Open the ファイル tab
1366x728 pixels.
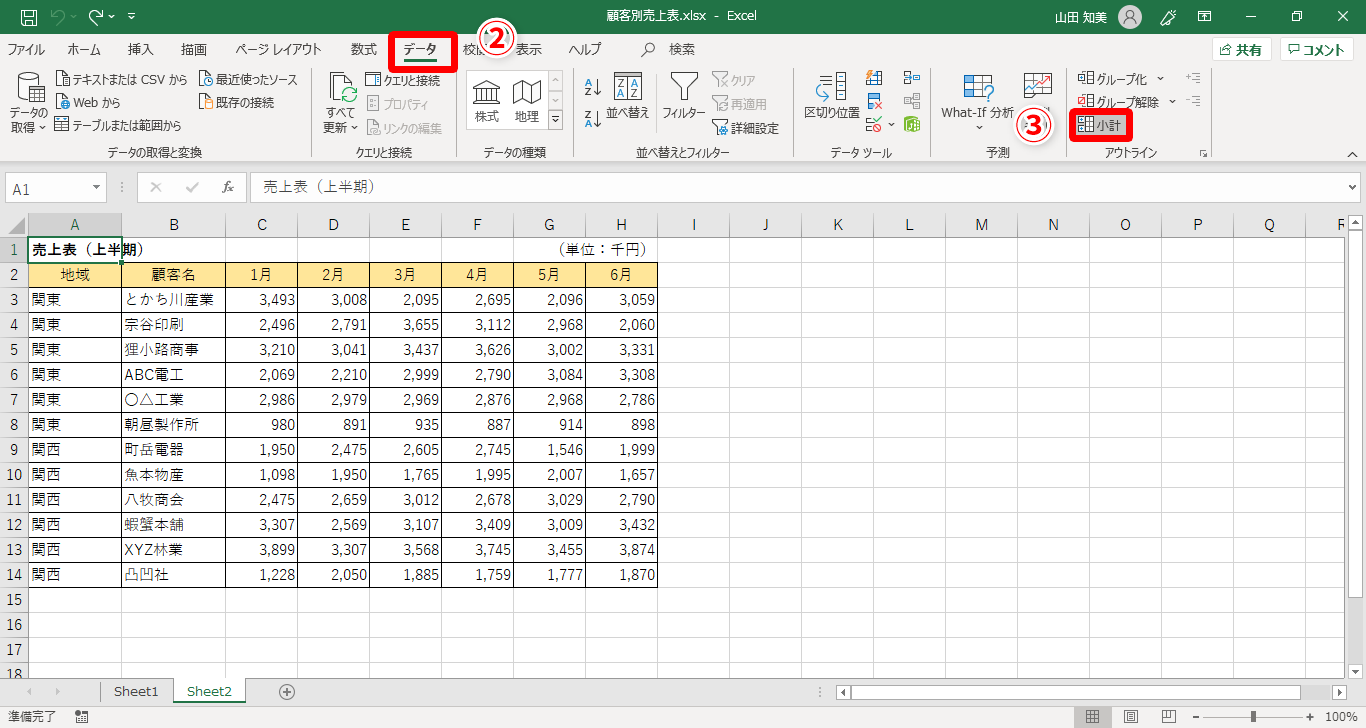tap(26, 49)
